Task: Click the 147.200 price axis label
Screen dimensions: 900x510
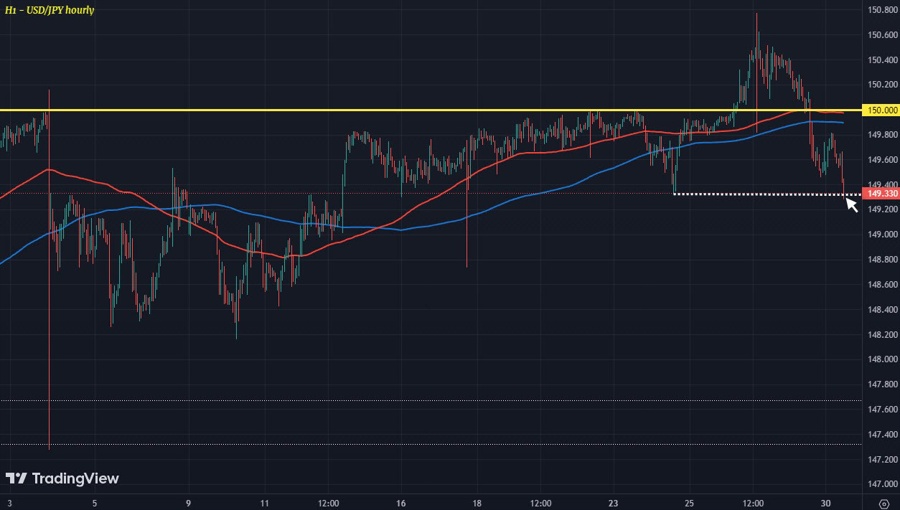Action: click(x=883, y=459)
